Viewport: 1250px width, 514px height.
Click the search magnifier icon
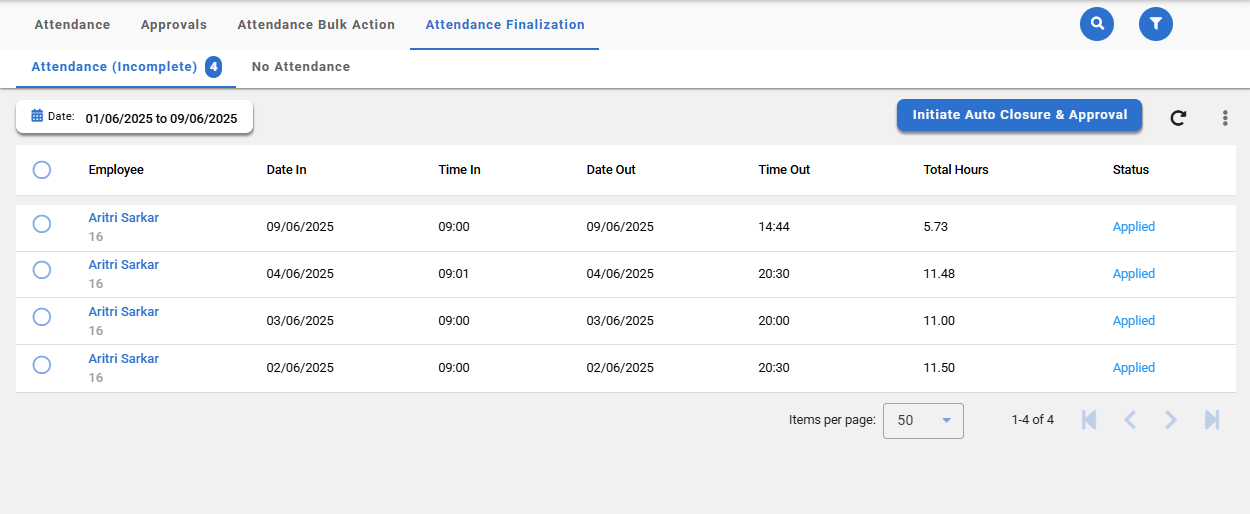pos(1097,24)
